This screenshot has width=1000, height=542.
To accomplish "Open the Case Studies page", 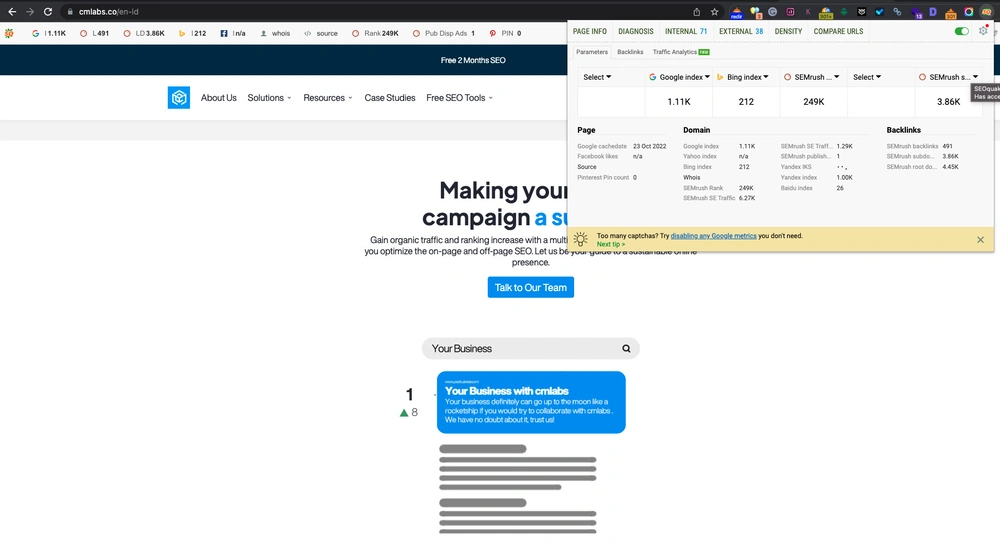I will 390,98.
